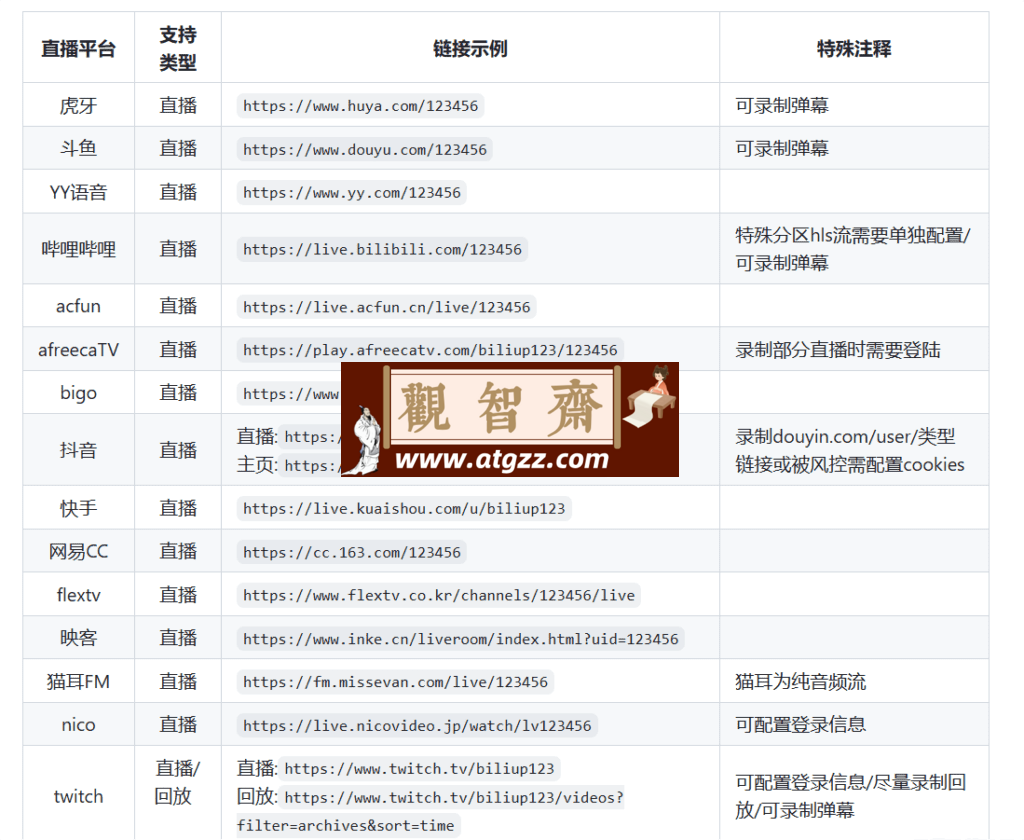
Task: Click the 特殊分区hls流 note text
Action: pos(853,249)
